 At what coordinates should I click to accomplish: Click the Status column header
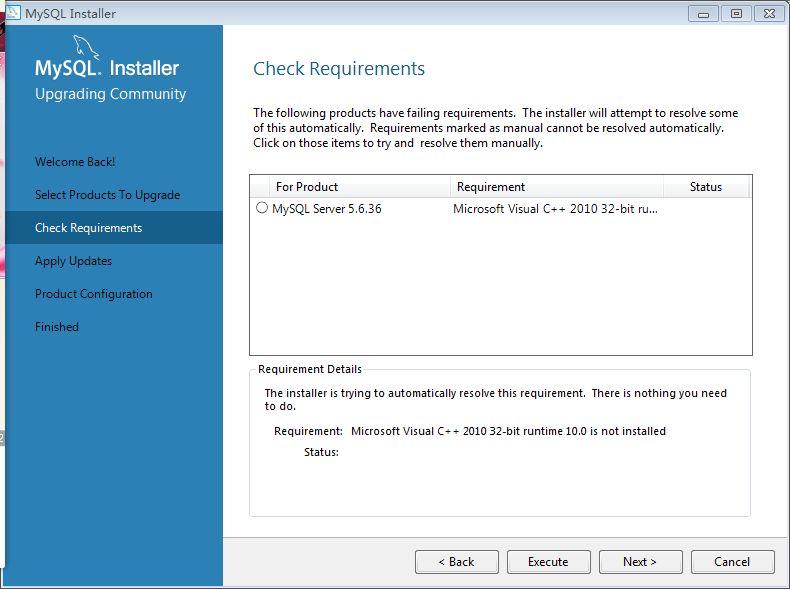point(706,187)
